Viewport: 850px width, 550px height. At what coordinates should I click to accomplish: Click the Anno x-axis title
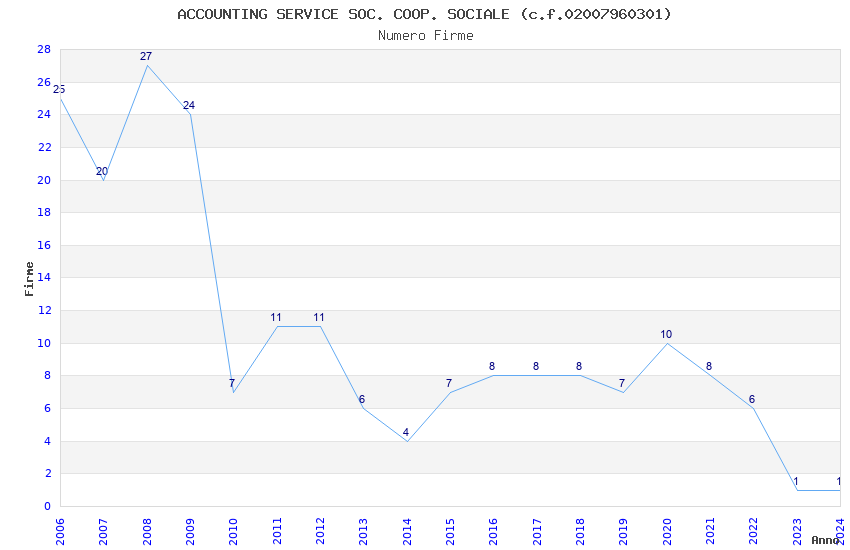tap(825, 540)
